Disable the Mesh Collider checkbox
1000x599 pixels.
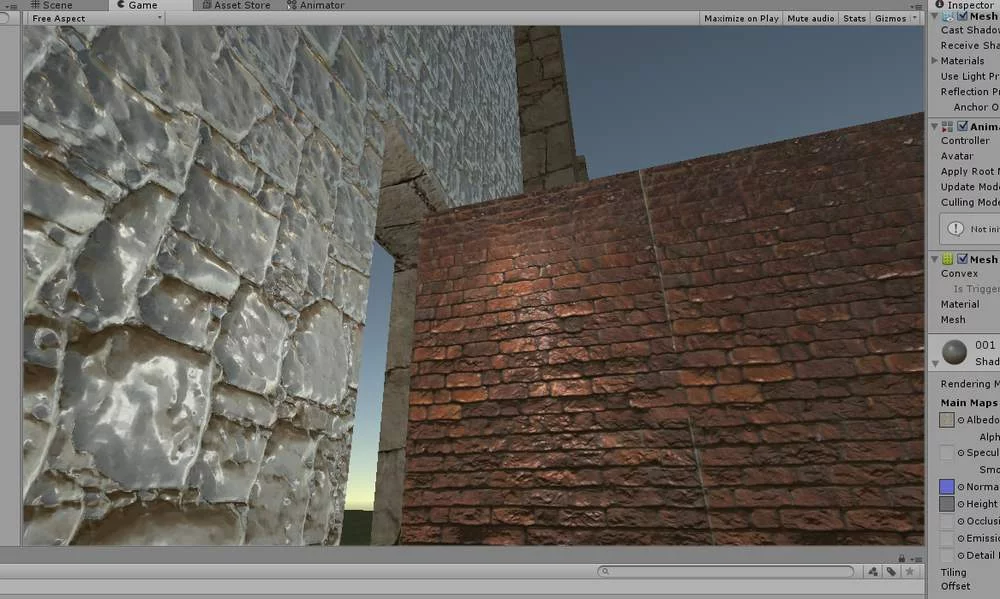tap(962, 259)
